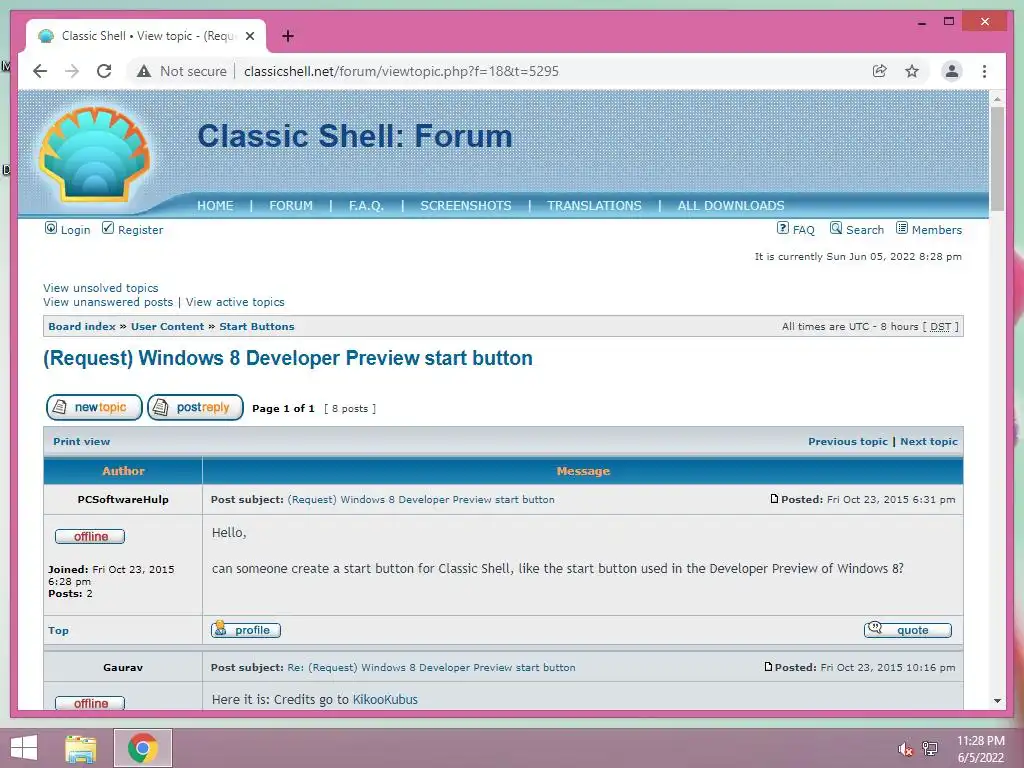The width and height of the screenshot is (1024, 768).
Task: Click the first post subject link
Action: 421,500
